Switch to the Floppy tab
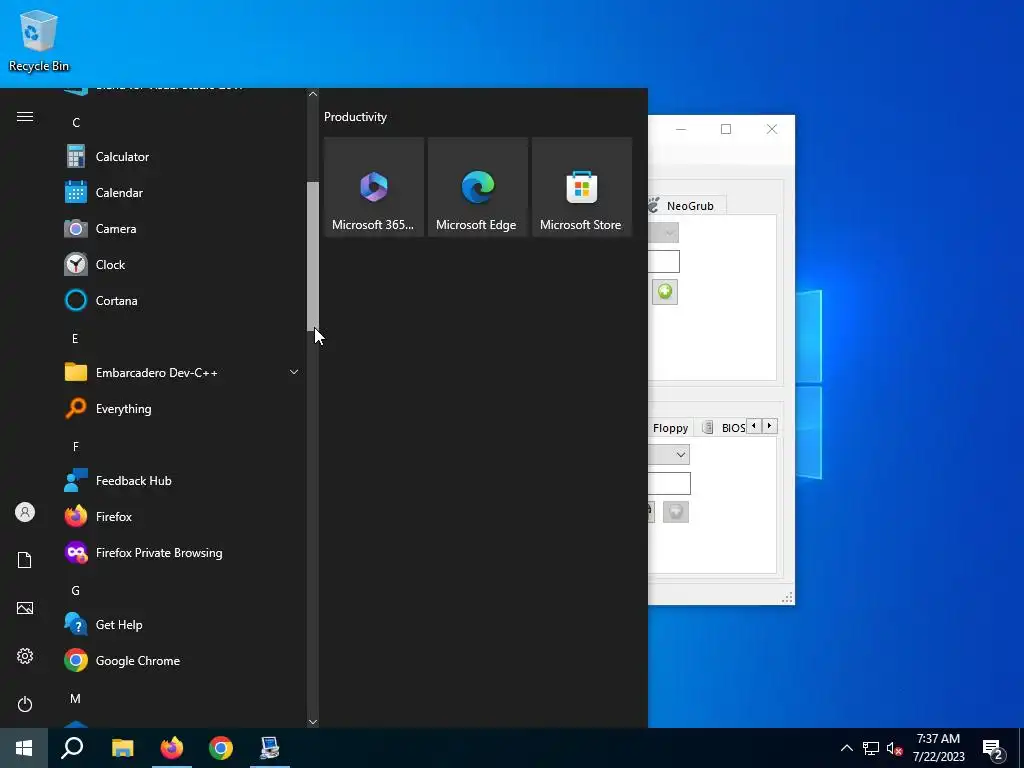The width and height of the screenshot is (1024, 768). coord(670,428)
